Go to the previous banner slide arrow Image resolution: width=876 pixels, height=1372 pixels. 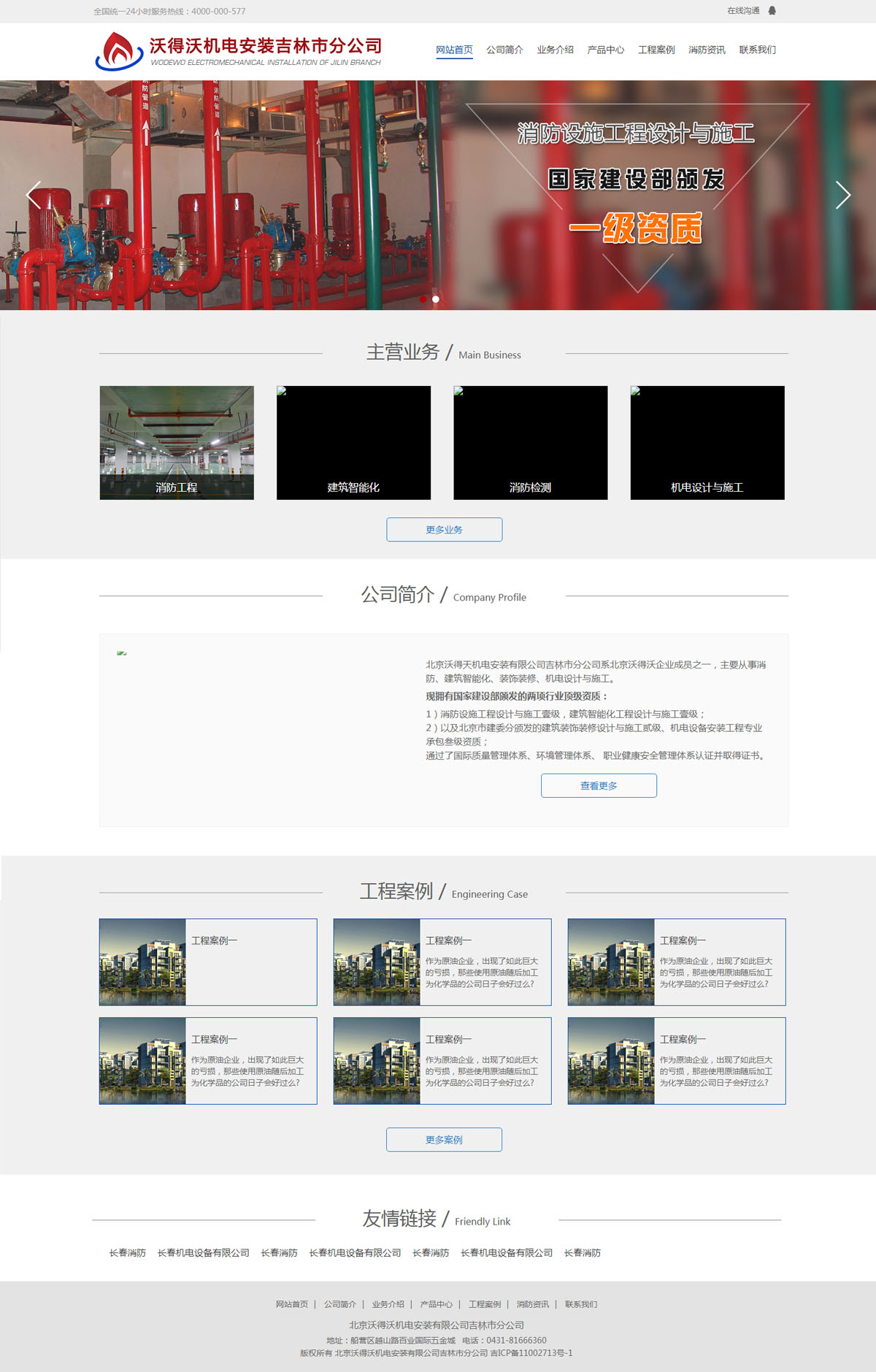(x=34, y=195)
